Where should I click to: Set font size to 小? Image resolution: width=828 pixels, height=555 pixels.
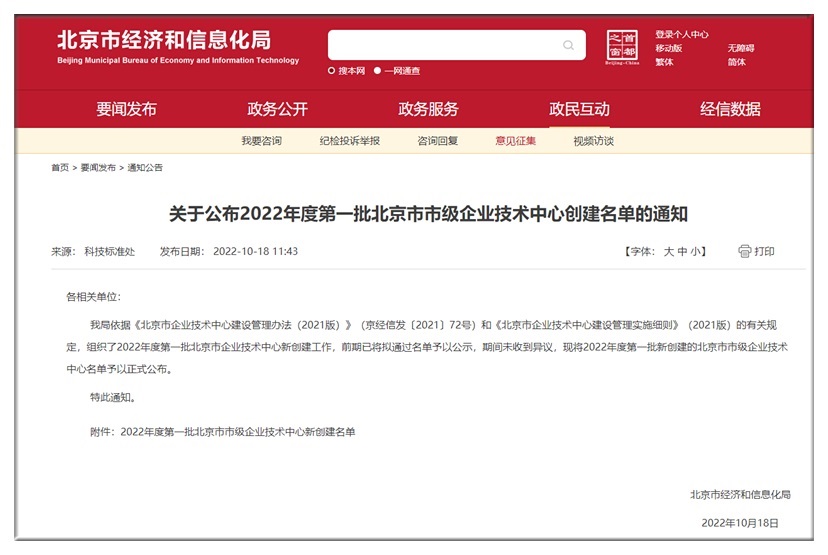point(695,251)
